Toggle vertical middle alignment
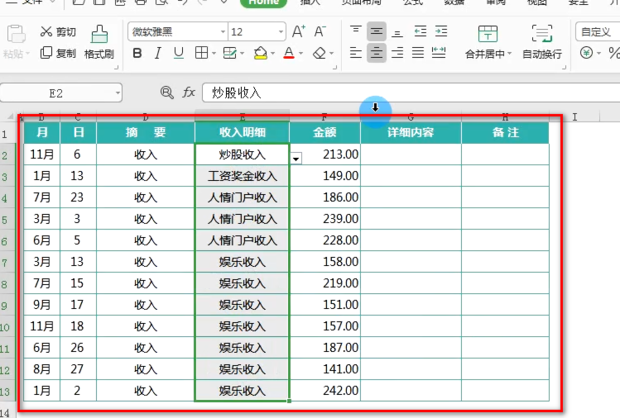Screen dimensions: 620x418 coord(376,31)
